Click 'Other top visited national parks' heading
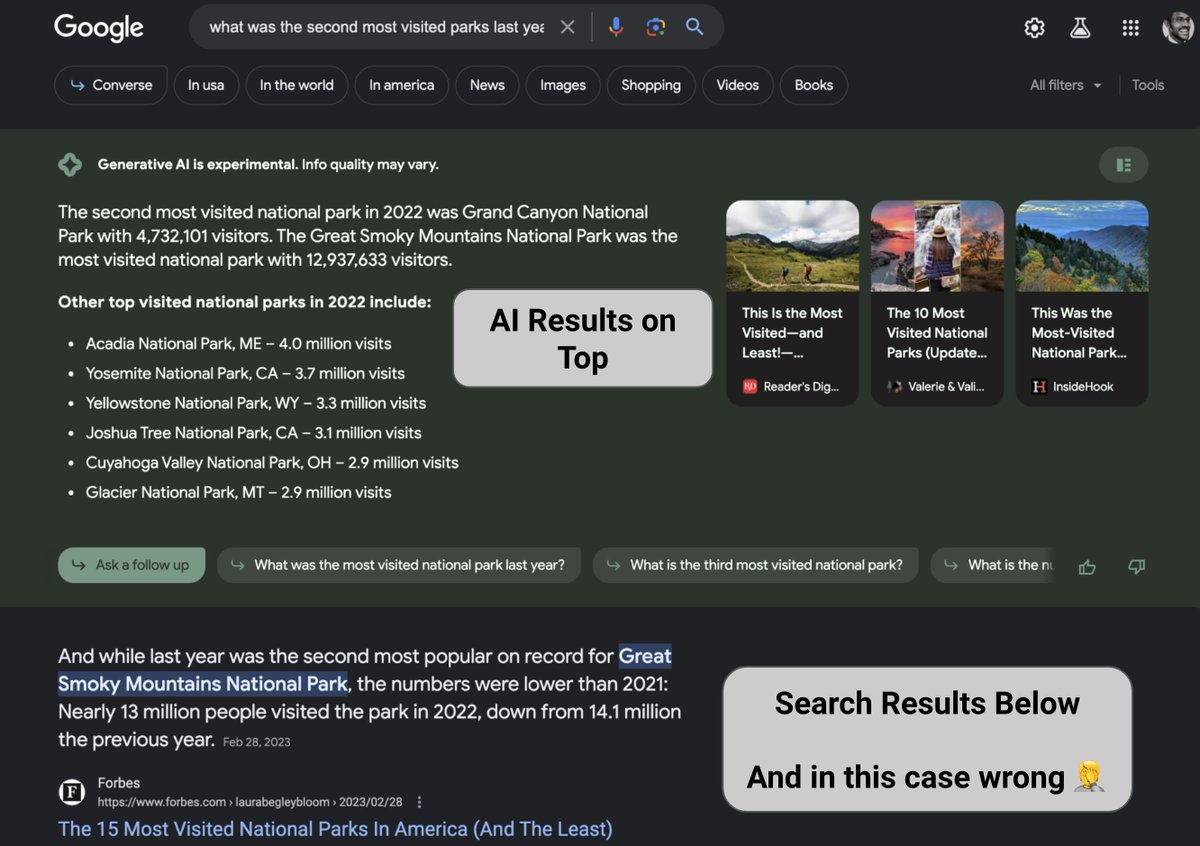This screenshot has height=846, width=1200. 245,302
